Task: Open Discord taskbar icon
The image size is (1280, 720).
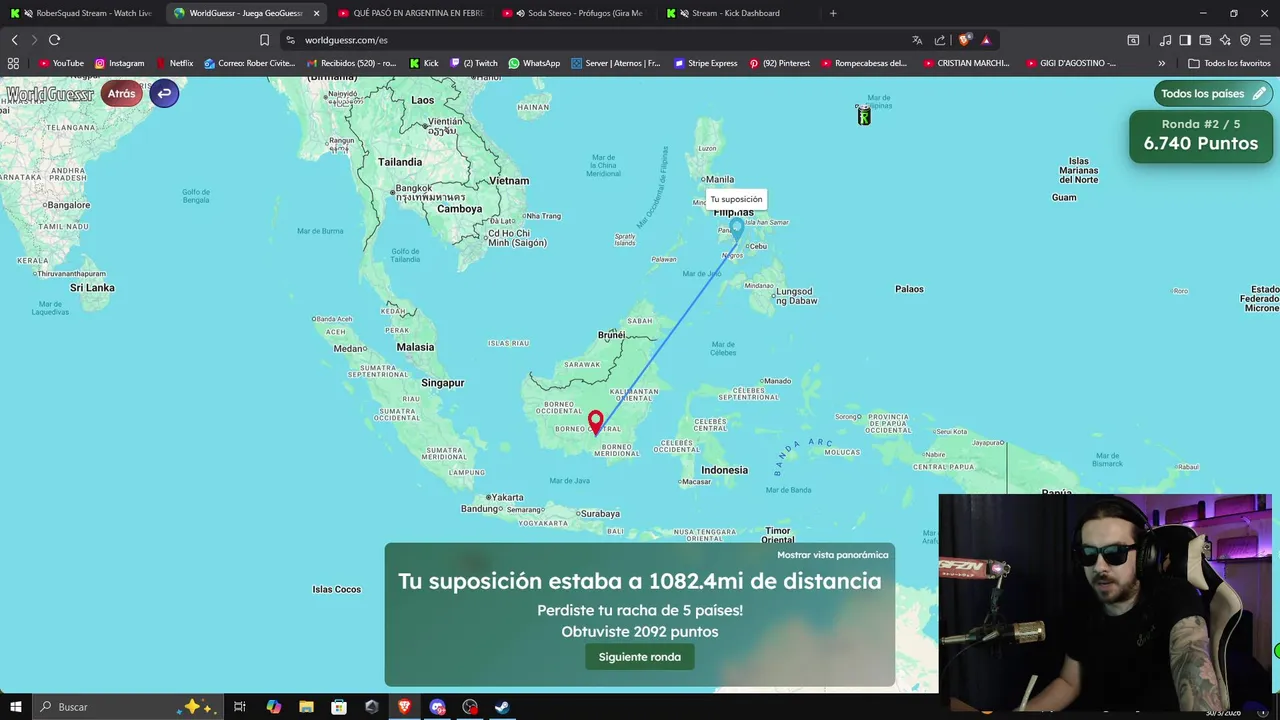Action: coord(437,707)
